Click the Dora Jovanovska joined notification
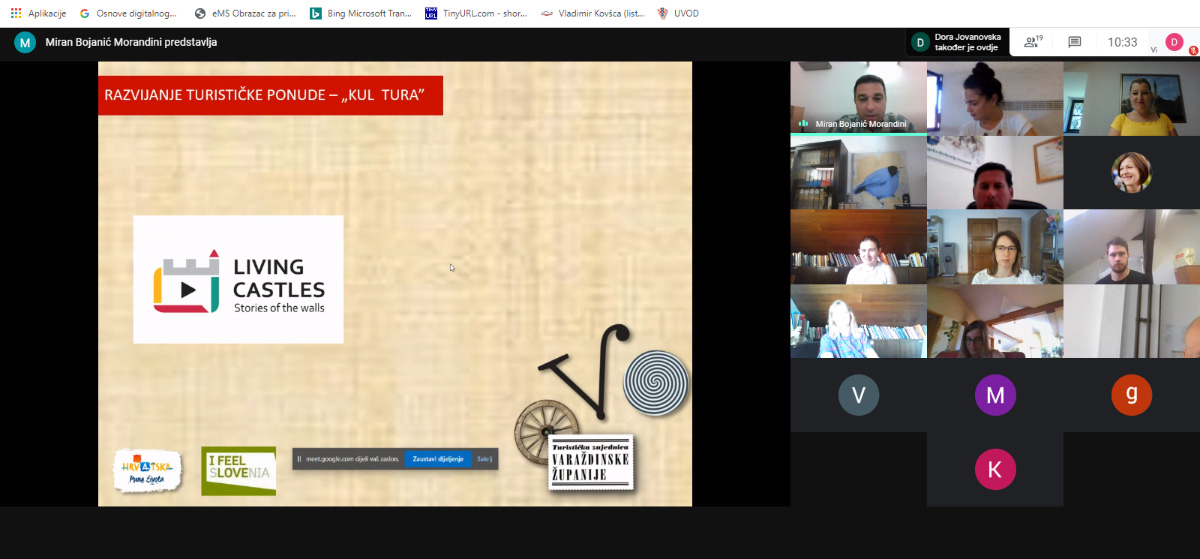This screenshot has height=559, width=1200. [957, 42]
